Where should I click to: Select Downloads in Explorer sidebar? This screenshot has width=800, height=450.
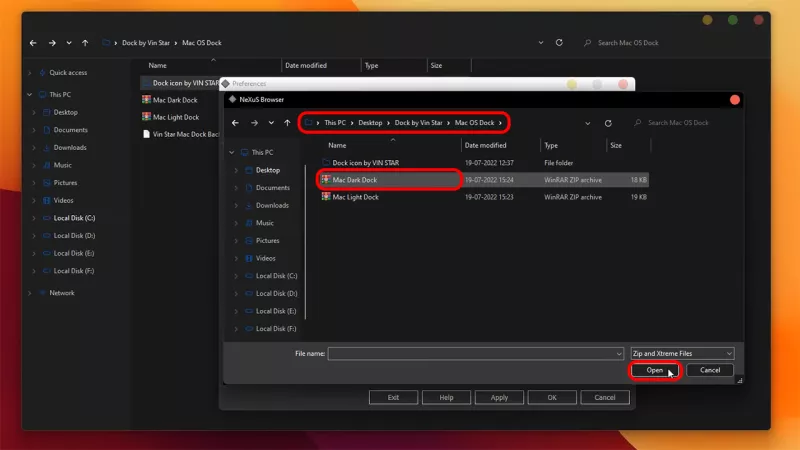click(x=70, y=147)
